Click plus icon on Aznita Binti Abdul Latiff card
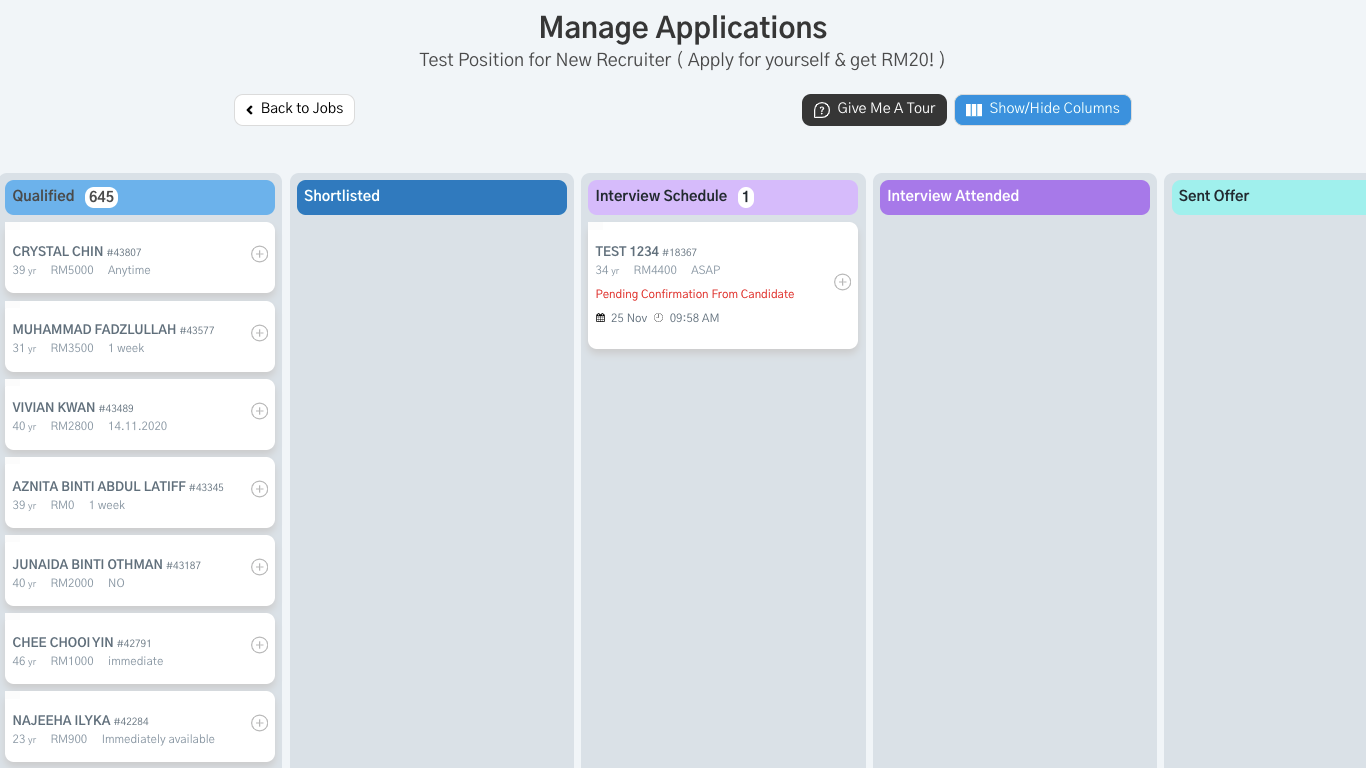This screenshot has width=1366, height=768. click(259, 489)
